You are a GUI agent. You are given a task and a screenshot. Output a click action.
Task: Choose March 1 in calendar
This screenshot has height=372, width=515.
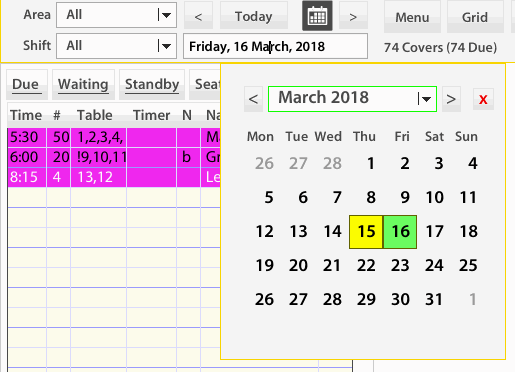370,164
